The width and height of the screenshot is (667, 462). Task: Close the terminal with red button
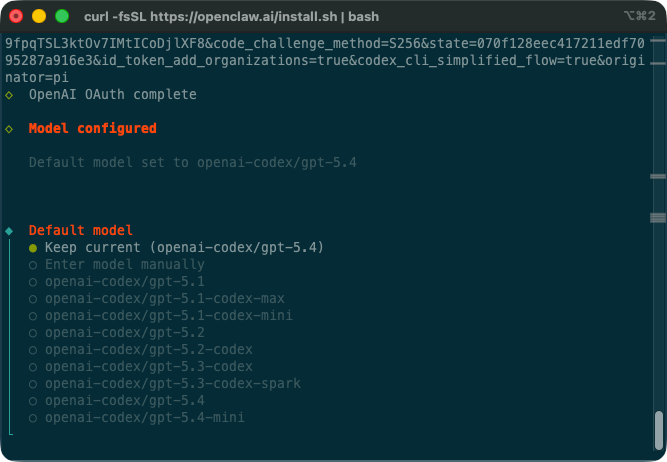click(18, 17)
